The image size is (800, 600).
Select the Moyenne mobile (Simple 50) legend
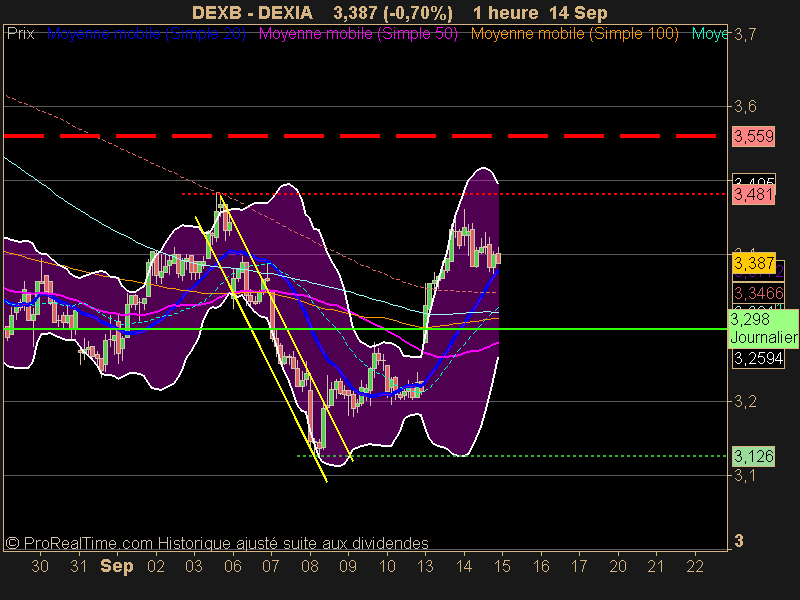pos(358,34)
